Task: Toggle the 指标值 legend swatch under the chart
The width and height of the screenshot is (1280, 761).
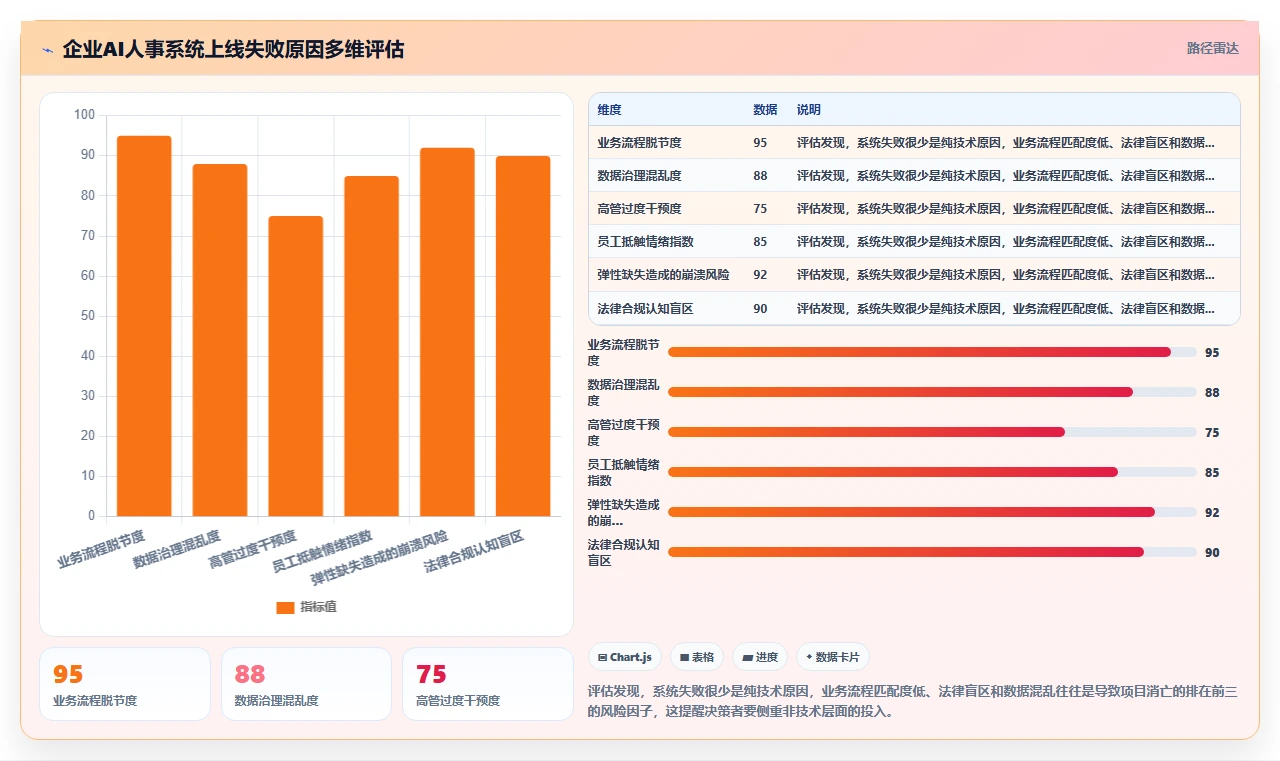Action: 285,607
